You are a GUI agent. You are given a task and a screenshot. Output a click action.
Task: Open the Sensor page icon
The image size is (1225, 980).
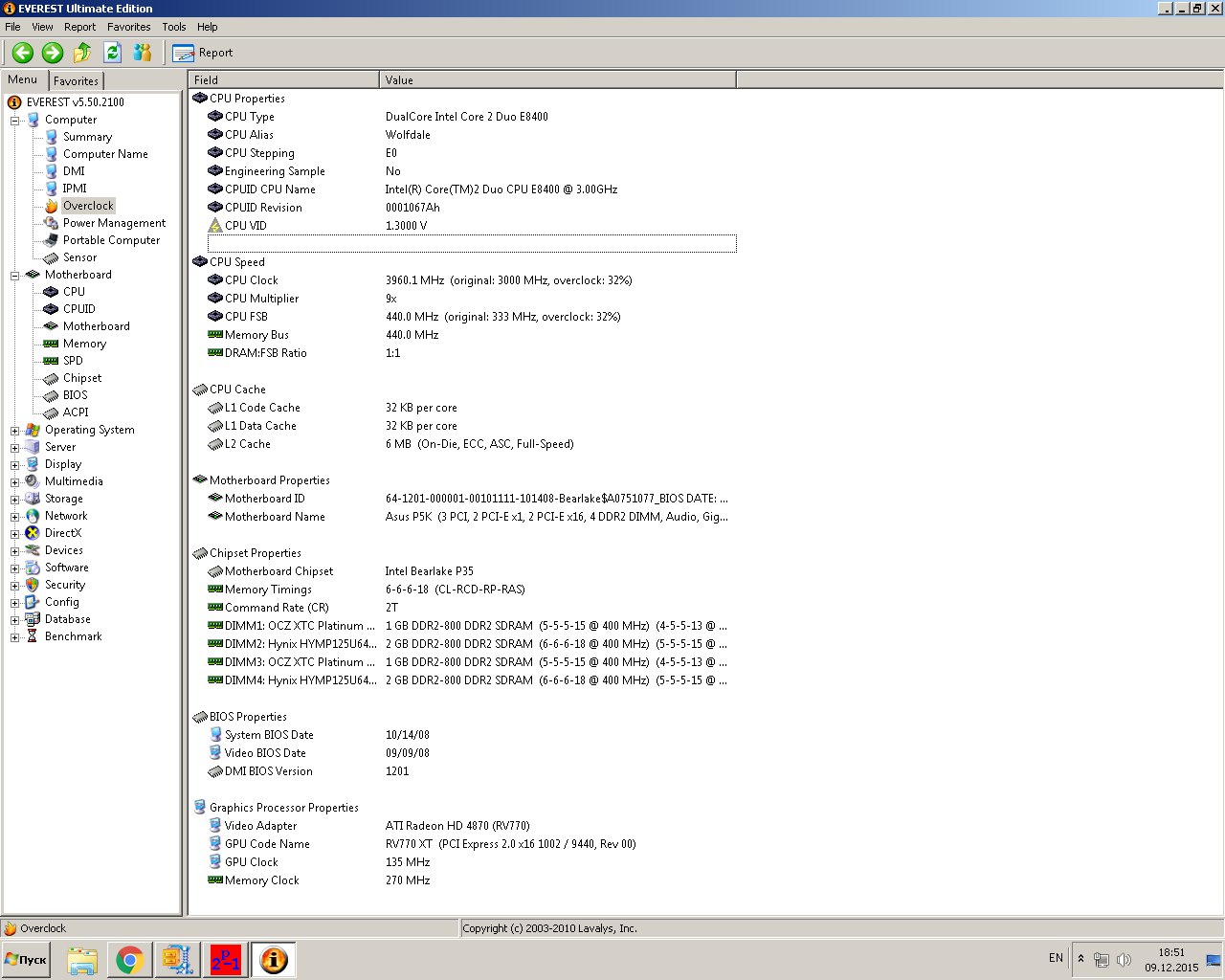click(52, 257)
